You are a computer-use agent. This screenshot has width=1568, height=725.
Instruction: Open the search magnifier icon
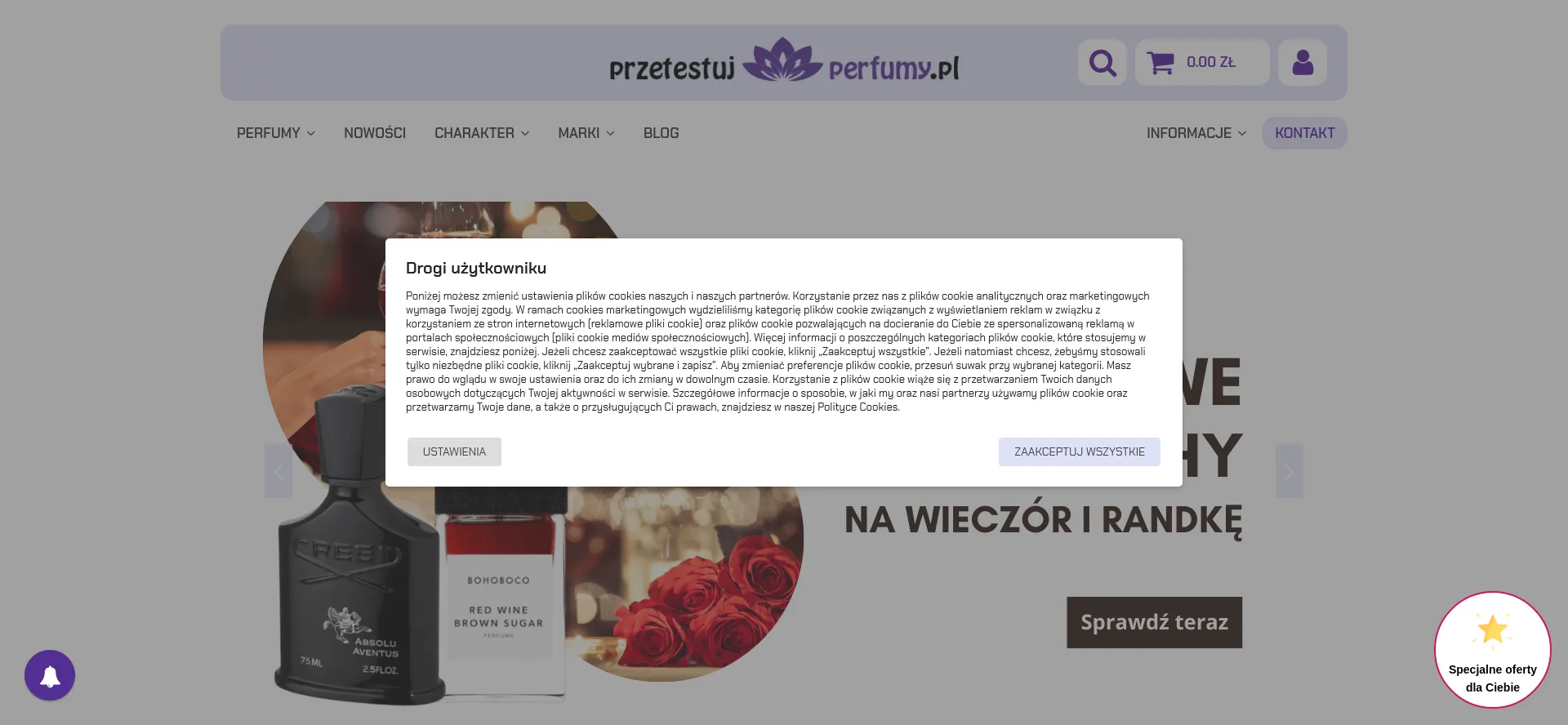(x=1102, y=62)
